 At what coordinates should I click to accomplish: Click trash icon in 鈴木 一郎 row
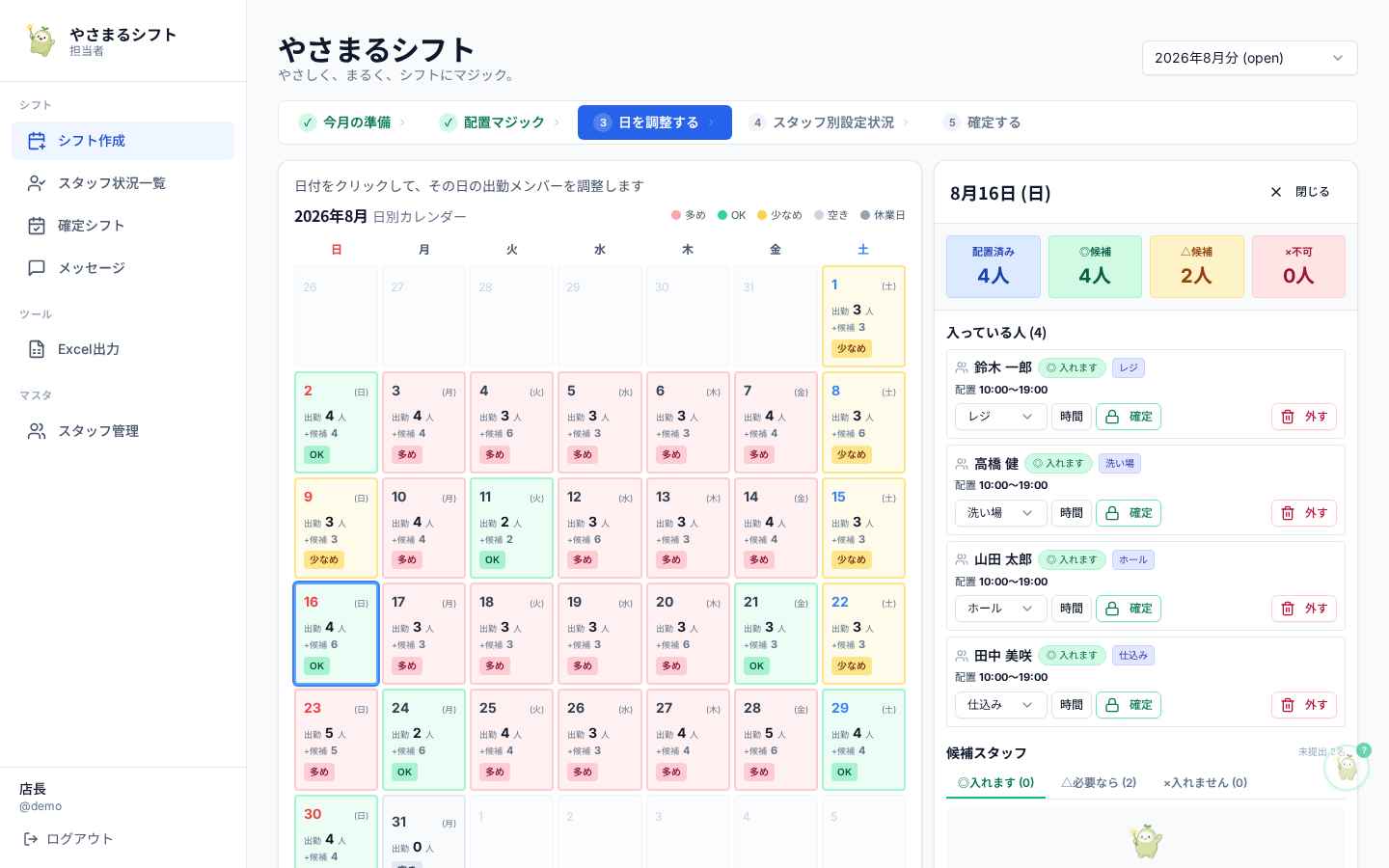[1288, 417]
